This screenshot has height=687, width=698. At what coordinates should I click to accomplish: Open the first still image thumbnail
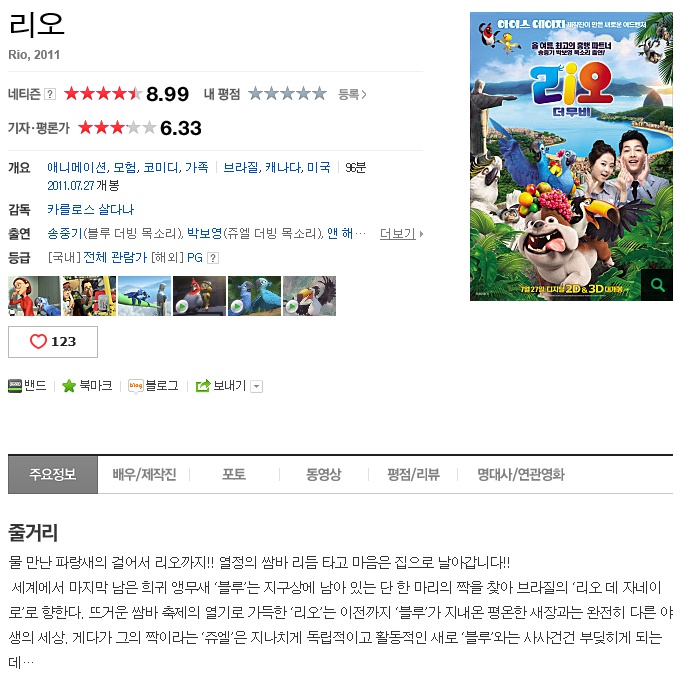[x=34, y=296]
